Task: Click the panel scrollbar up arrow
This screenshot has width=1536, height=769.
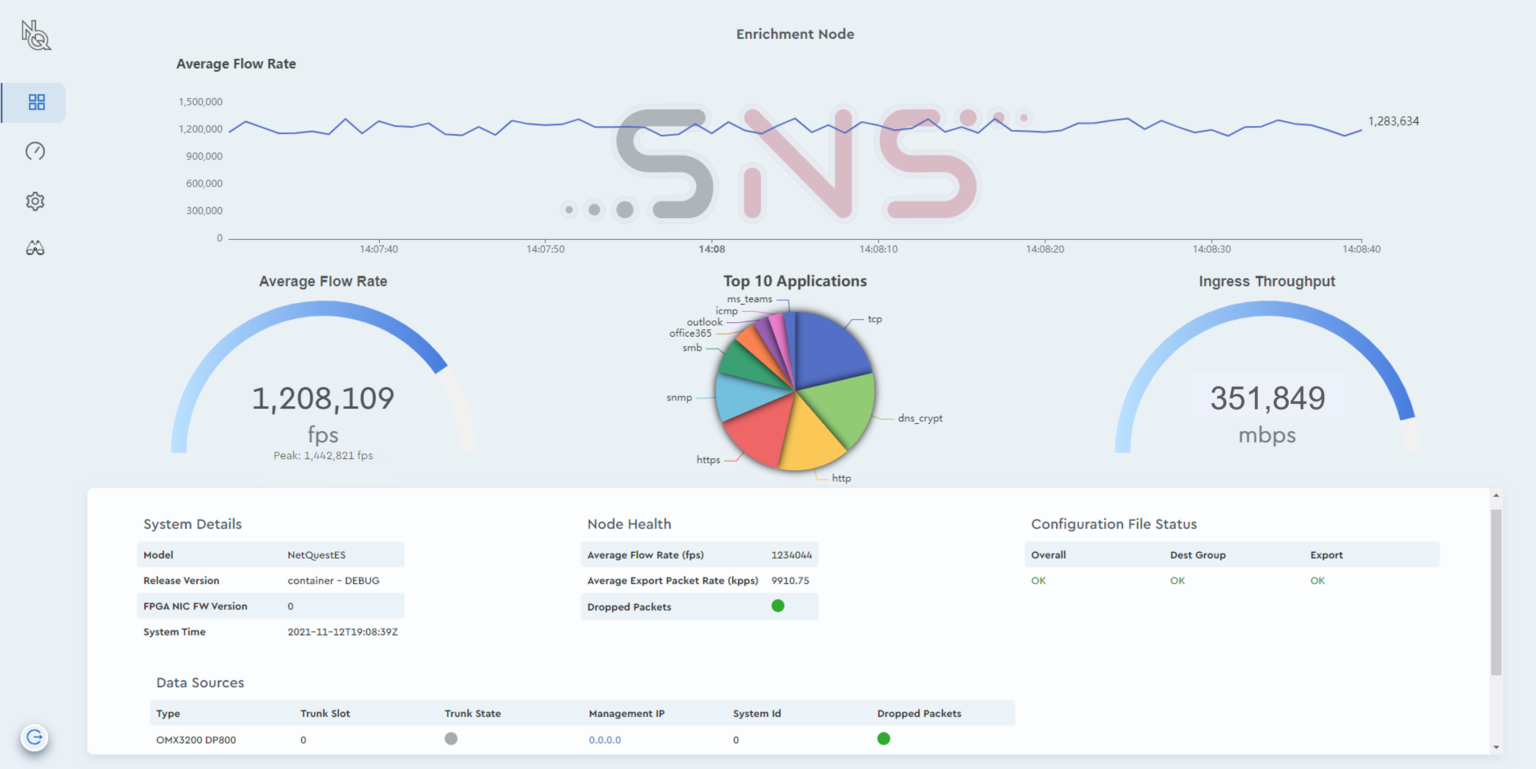Action: (1496, 496)
